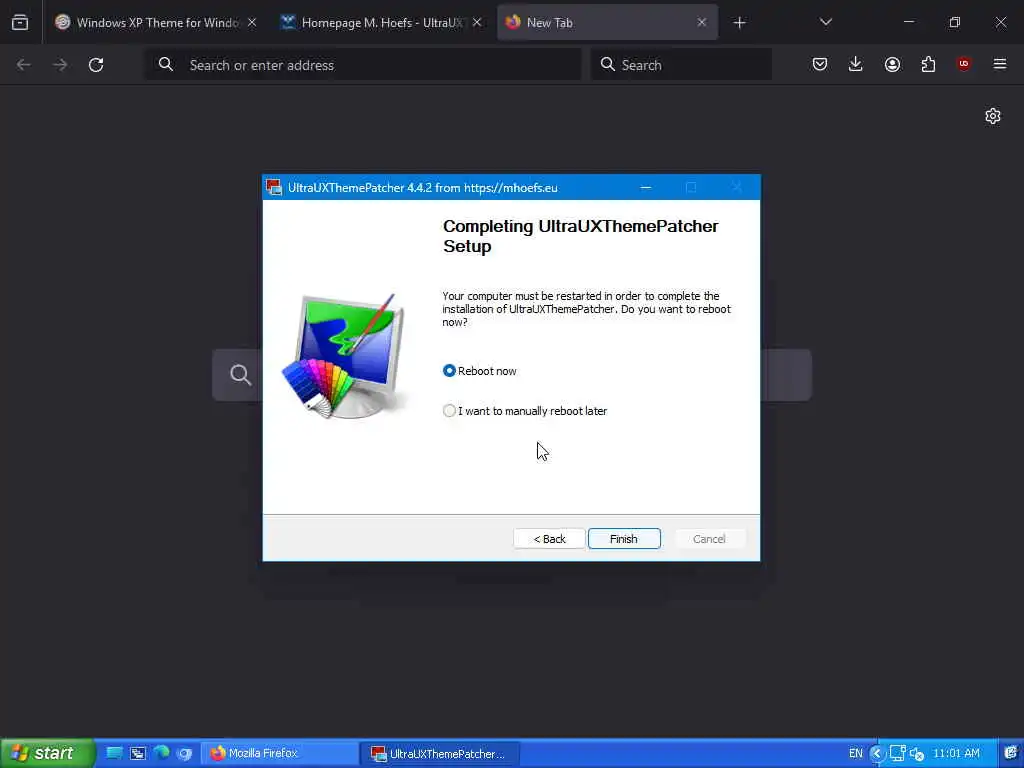Click the UltraUXThemePatcher title bar icon
The image size is (1024, 768).
click(274, 187)
